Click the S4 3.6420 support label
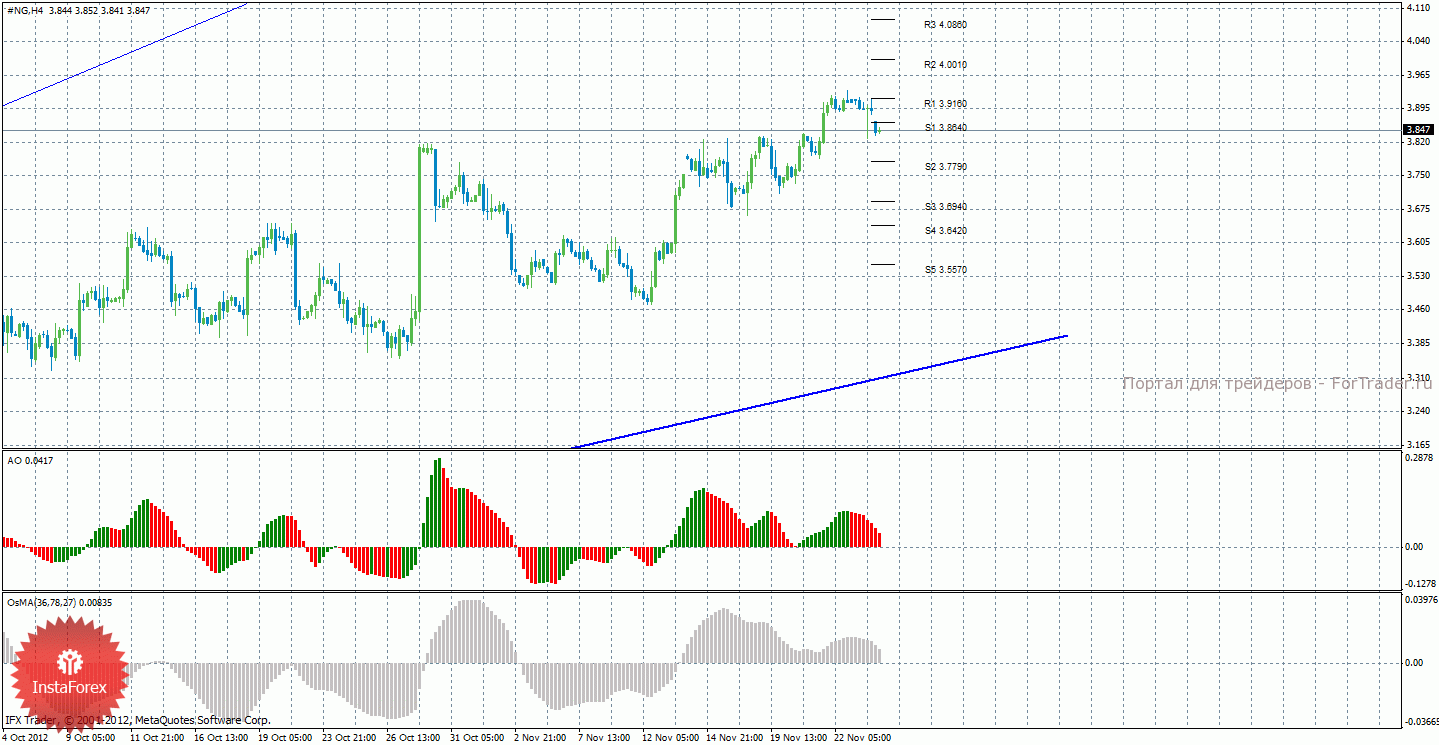 tap(945, 231)
